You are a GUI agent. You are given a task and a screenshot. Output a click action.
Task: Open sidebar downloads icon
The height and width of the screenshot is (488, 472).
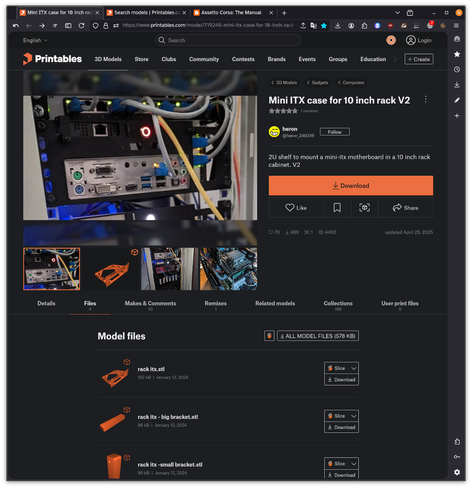click(457, 85)
